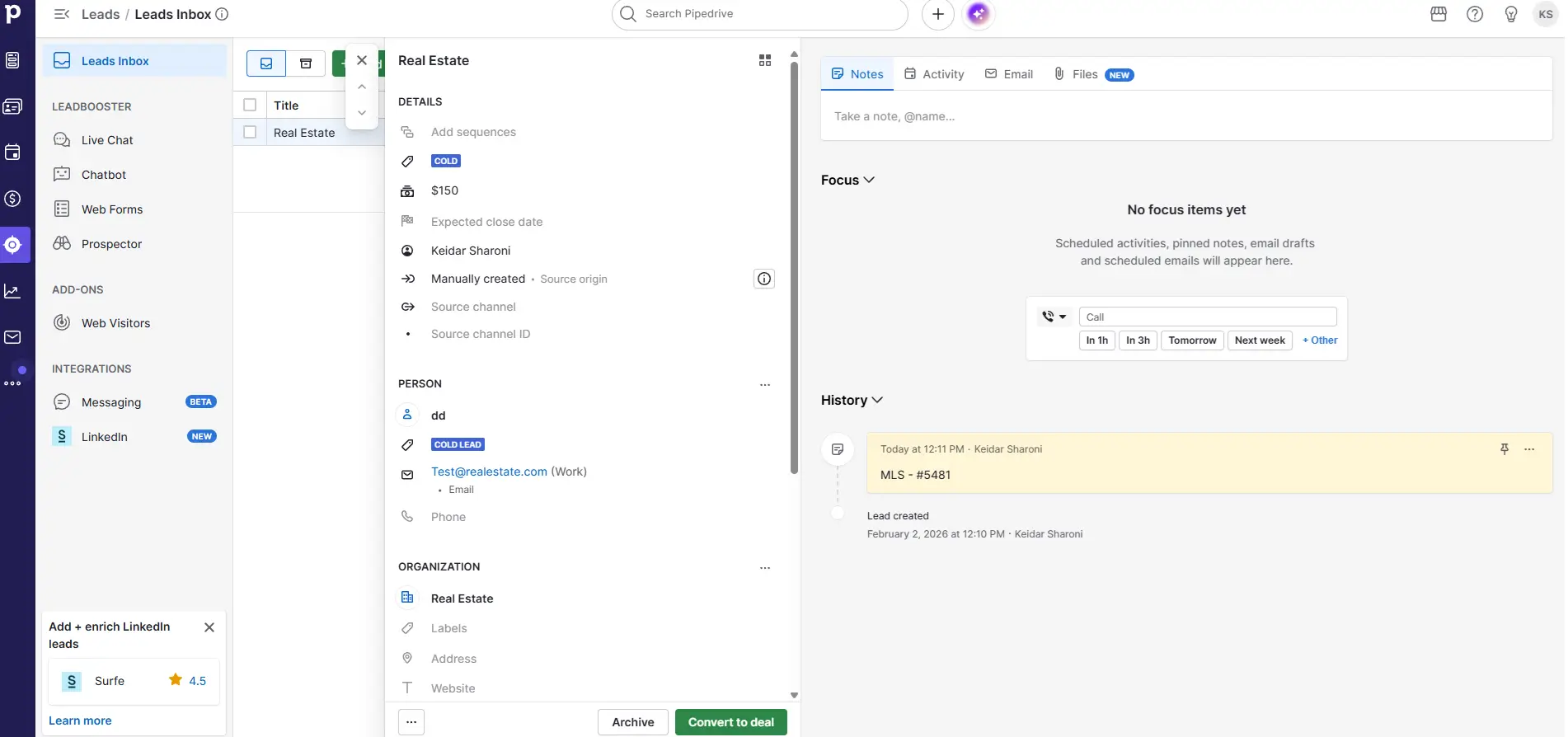Check the Real Estate lead row
The height and width of the screenshot is (737, 1568).
(250, 132)
